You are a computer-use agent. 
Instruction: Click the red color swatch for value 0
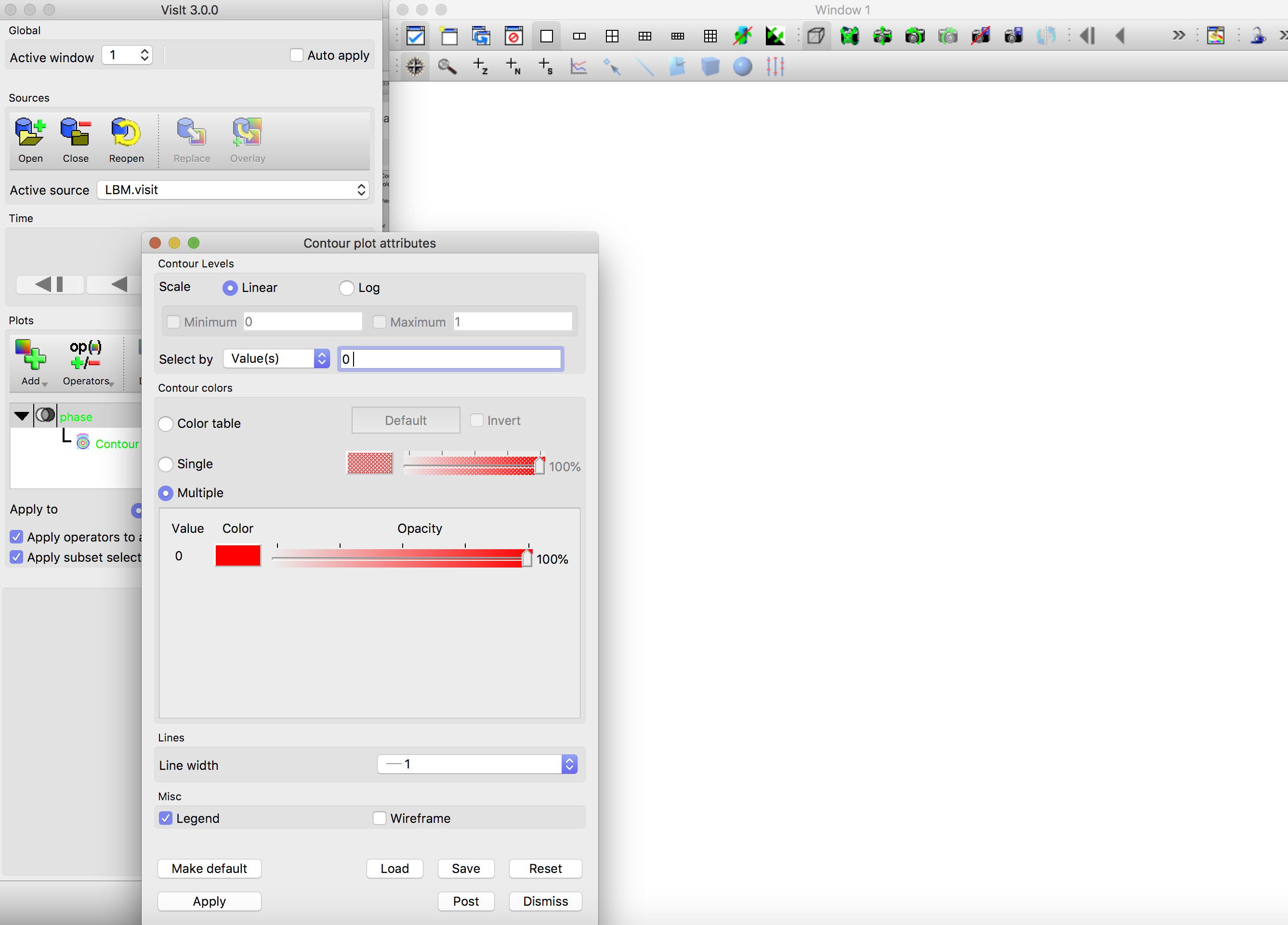(238, 555)
